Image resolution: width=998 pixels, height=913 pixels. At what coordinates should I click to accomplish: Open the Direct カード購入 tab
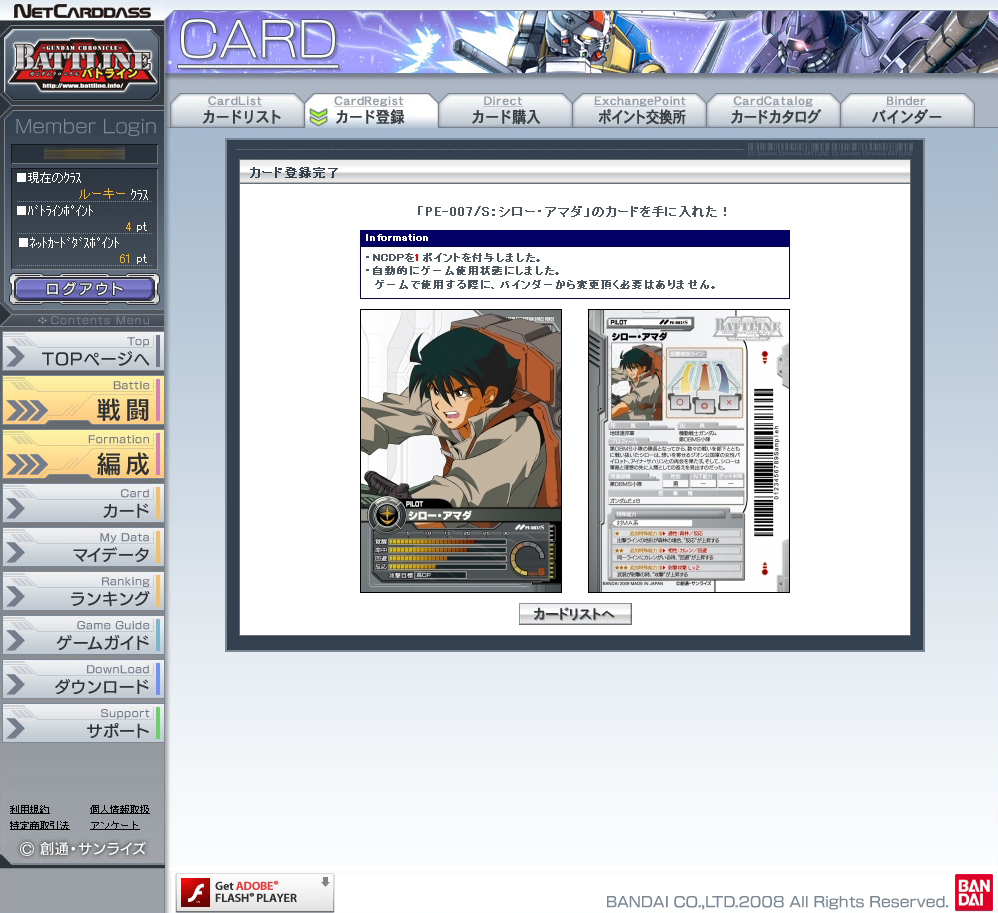505,111
